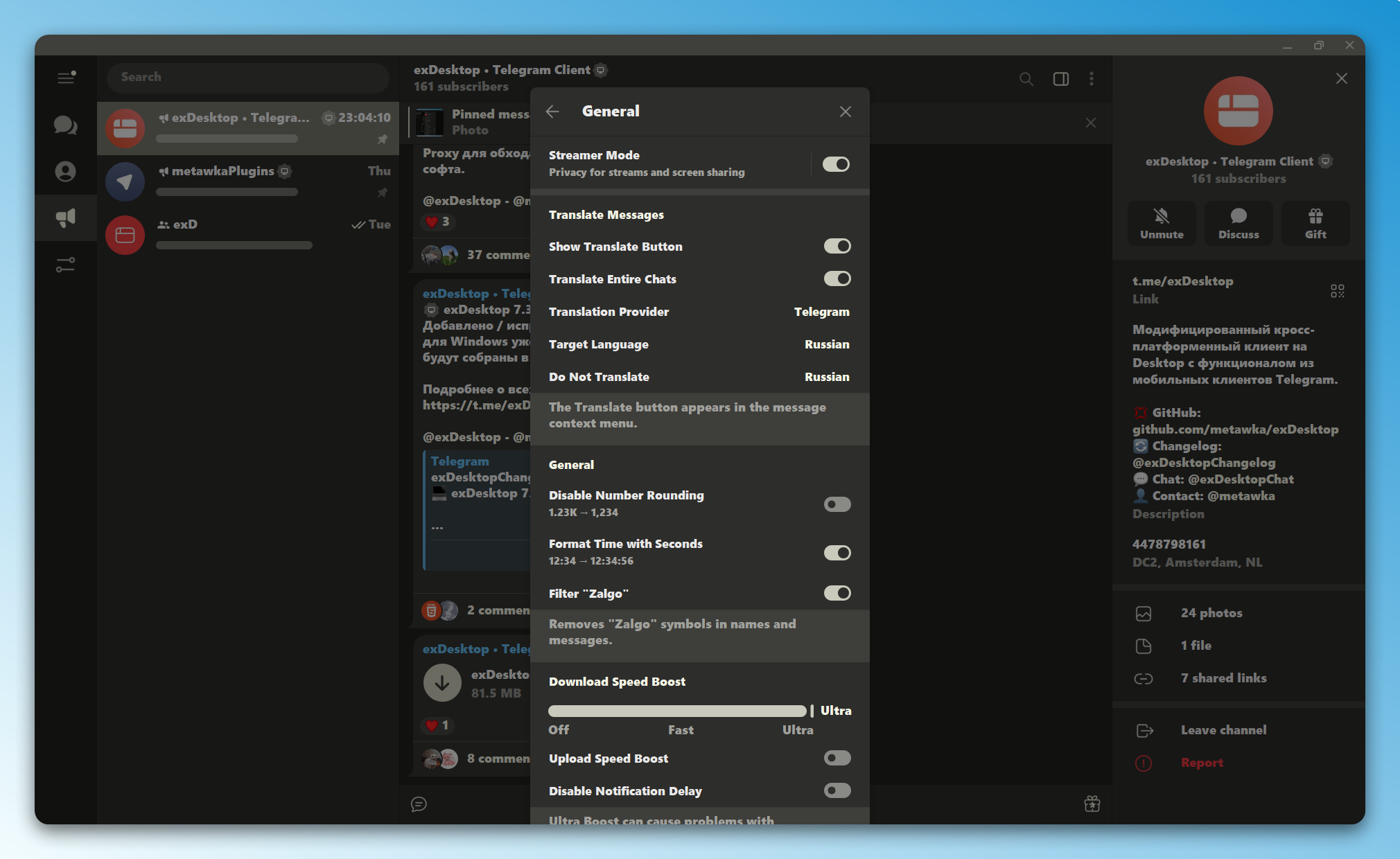The height and width of the screenshot is (859, 1400).
Task: Open the all chats folder icon
Action: coord(66,125)
